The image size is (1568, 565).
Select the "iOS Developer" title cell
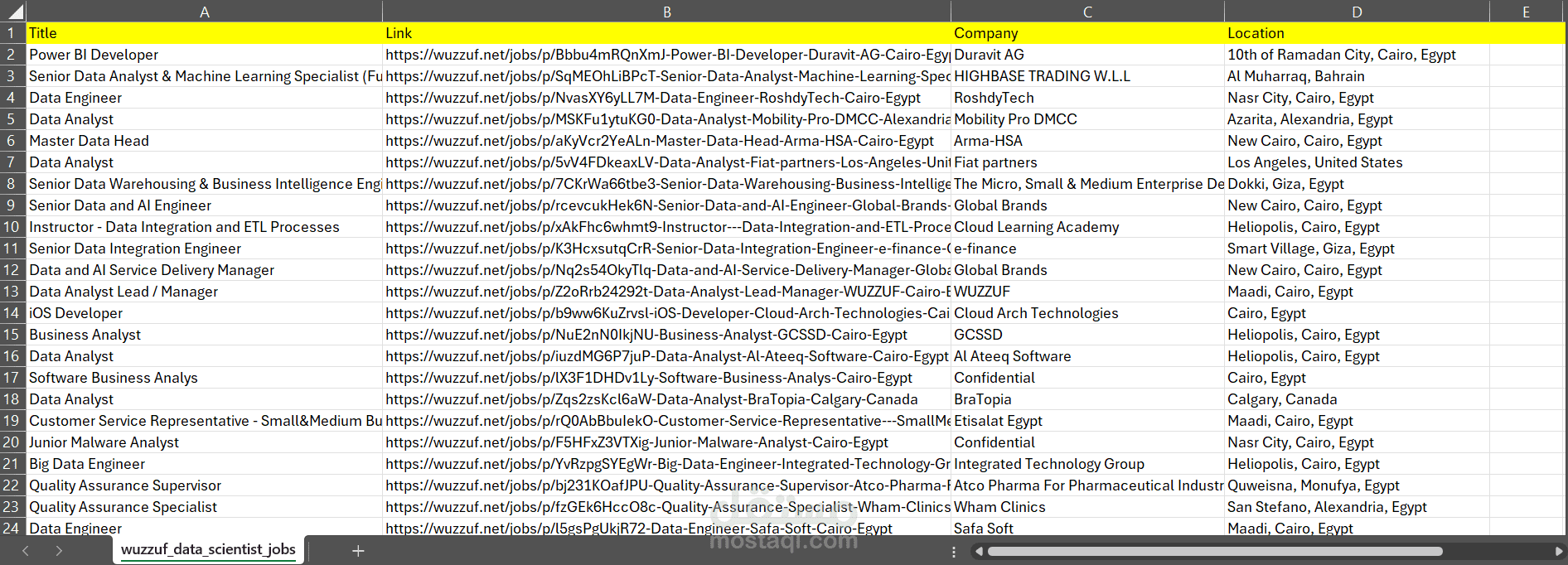[x=205, y=313]
